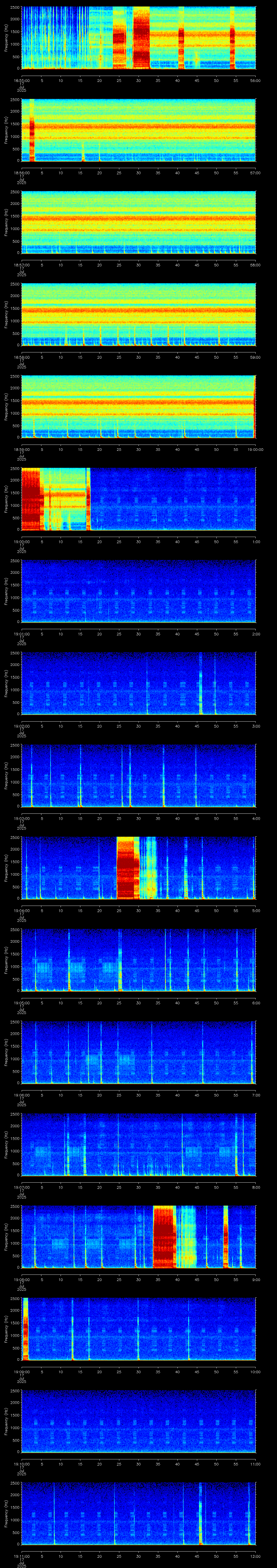Click the 18:57:00 start time label
277x1568 pixels.
pos(21,265)
